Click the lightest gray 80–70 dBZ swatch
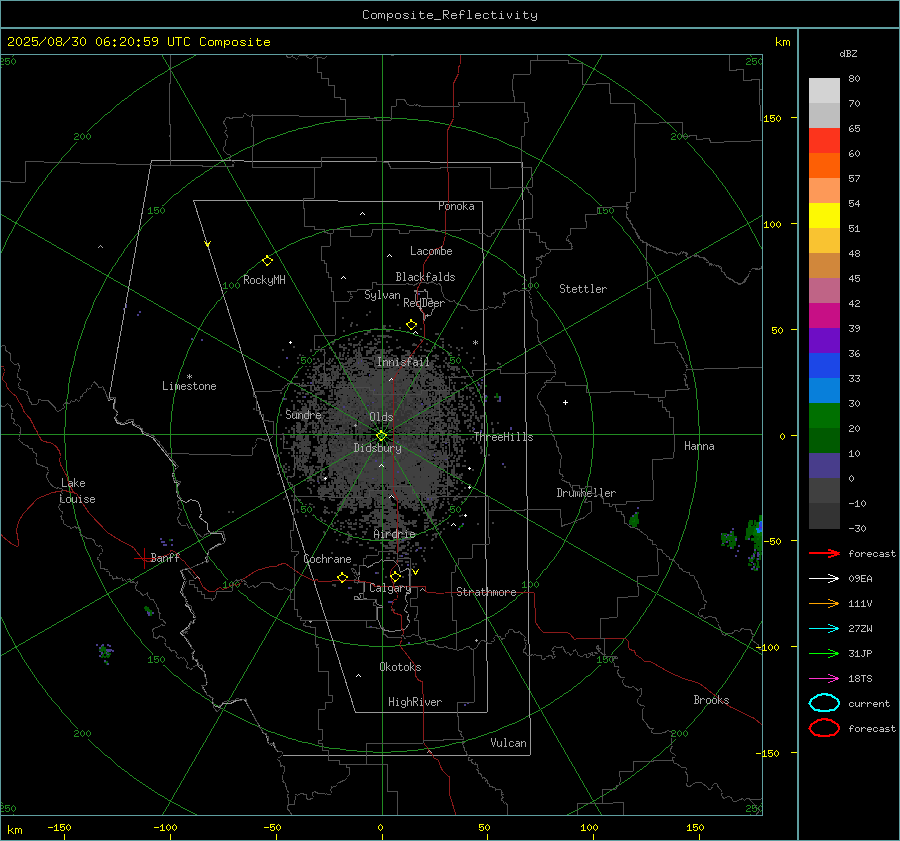This screenshot has height=841, width=900. point(824,91)
